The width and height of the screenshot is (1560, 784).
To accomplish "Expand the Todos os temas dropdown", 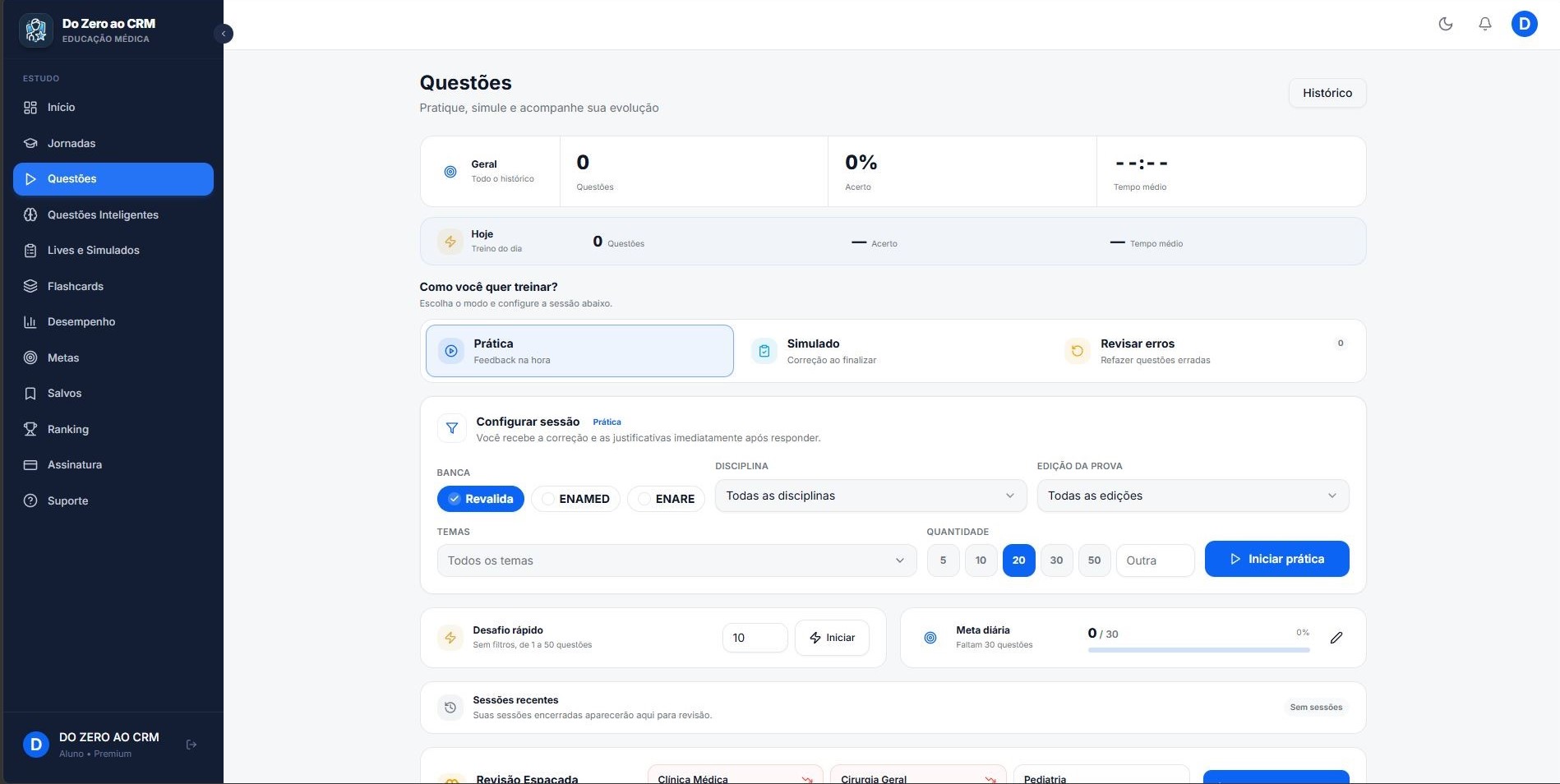I will 676,560.
